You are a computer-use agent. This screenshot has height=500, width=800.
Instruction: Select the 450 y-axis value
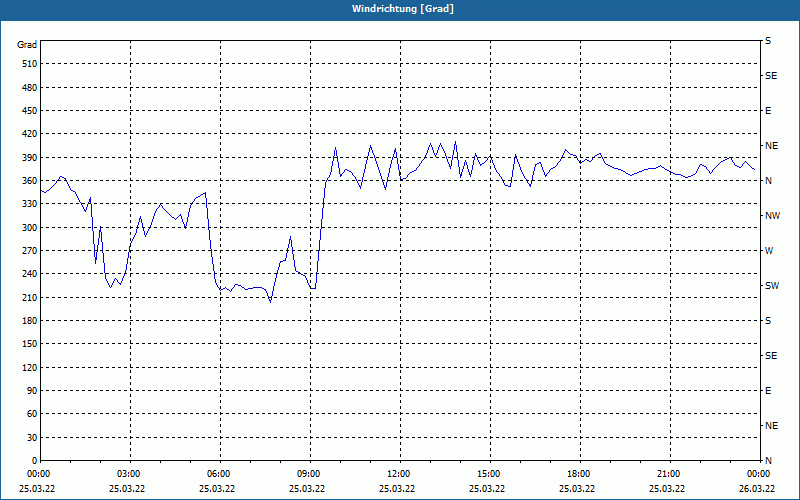coord(29,111)
